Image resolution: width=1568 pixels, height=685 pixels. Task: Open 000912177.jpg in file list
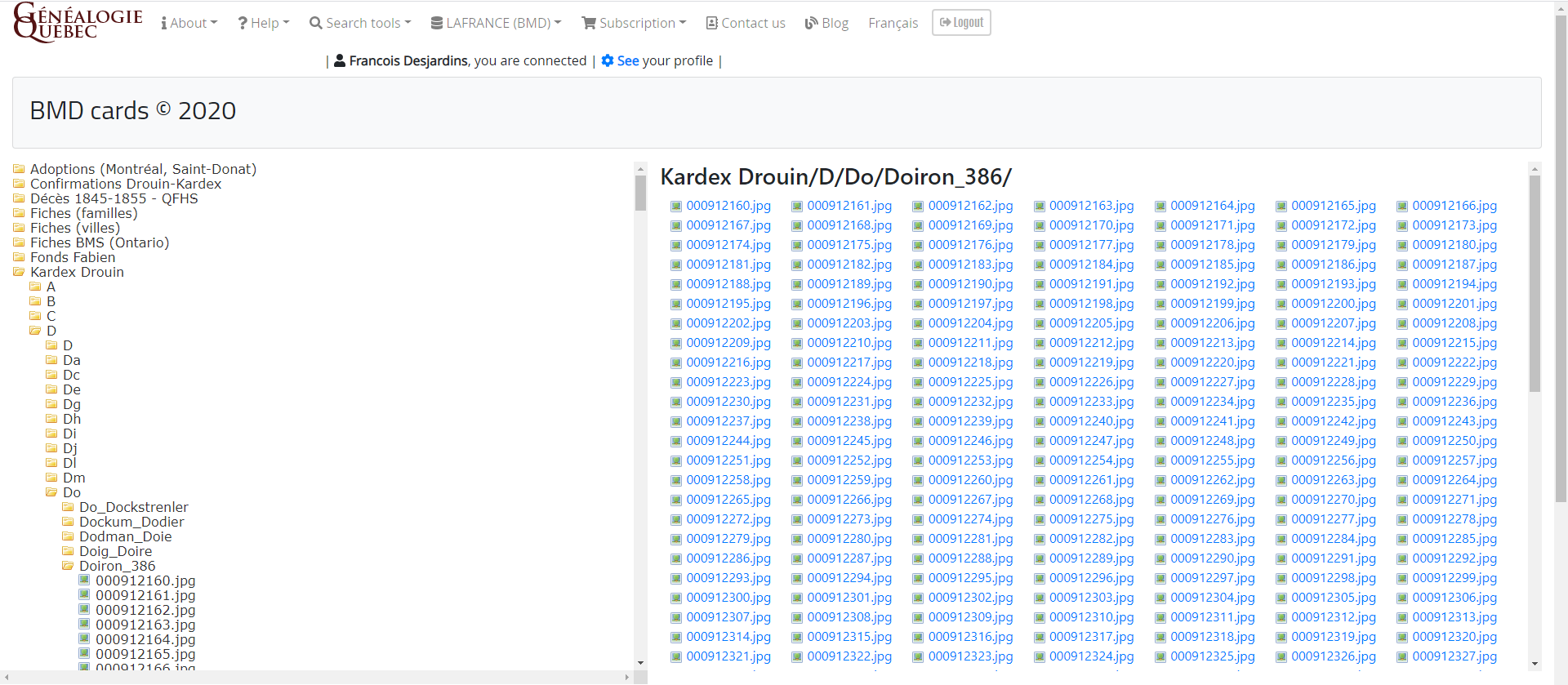click(1092, 245)
